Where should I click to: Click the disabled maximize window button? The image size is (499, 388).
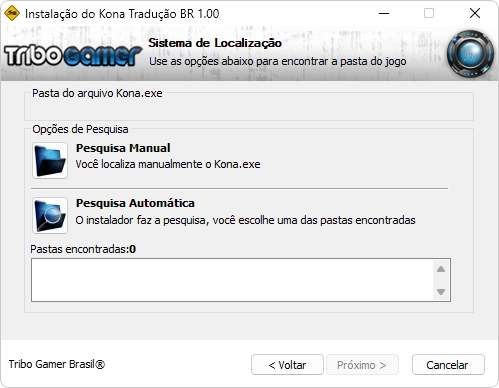(429, 13)
